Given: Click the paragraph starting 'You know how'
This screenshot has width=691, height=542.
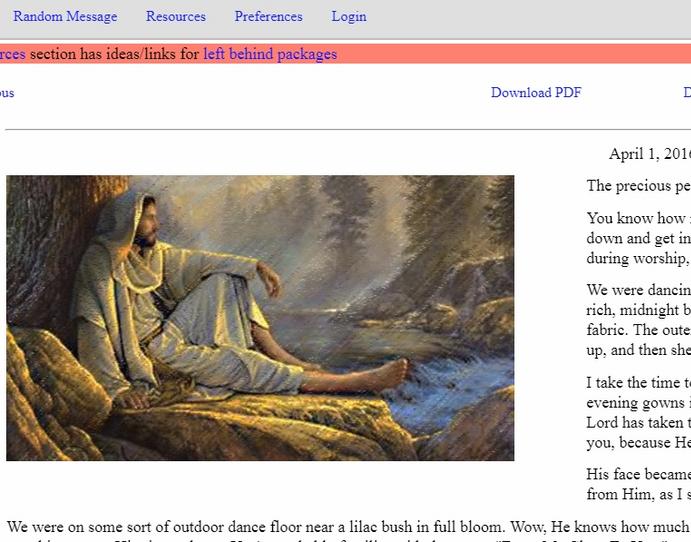Looking at the screenshot, I should point(639,238).
